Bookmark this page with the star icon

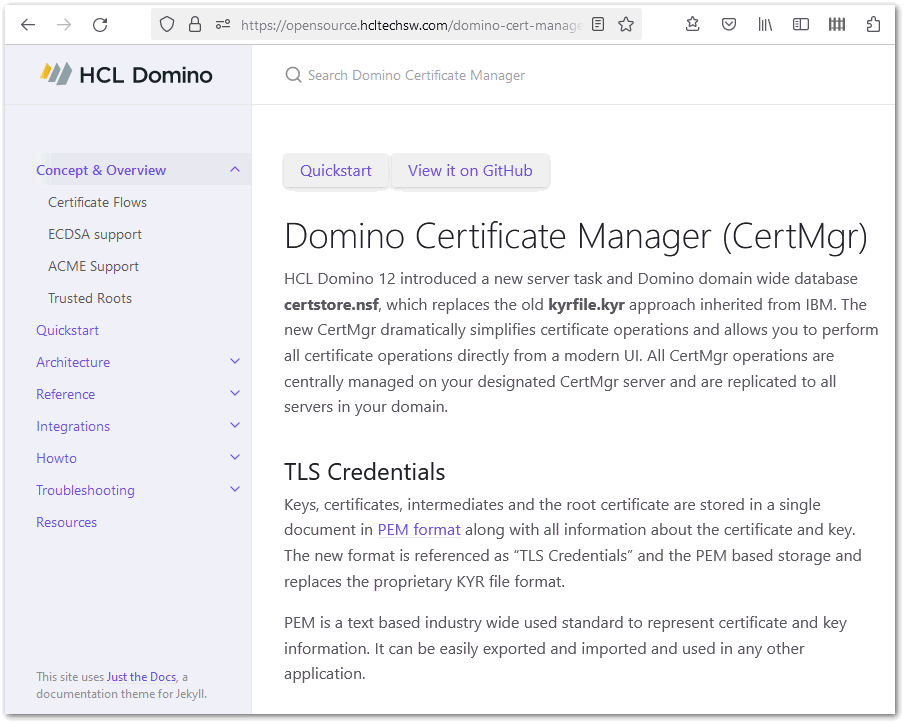(626, 24)
